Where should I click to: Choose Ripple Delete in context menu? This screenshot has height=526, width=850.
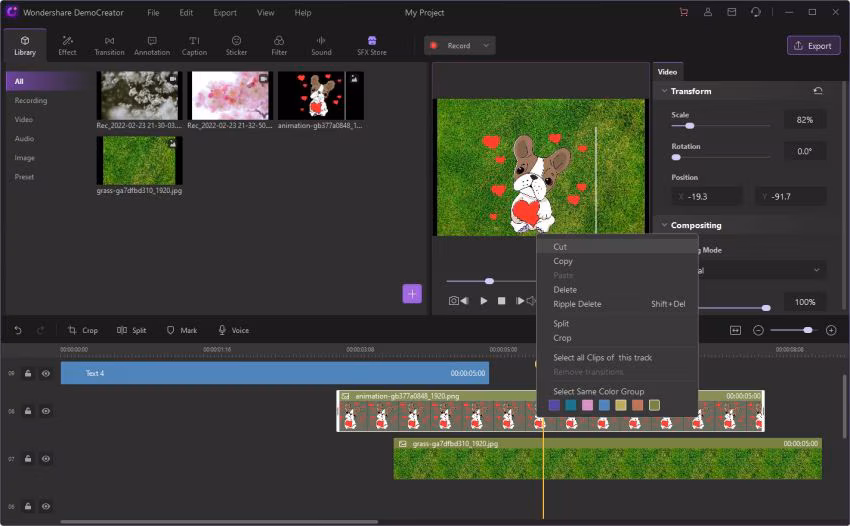pyautogui.click(x=617, y=304)
